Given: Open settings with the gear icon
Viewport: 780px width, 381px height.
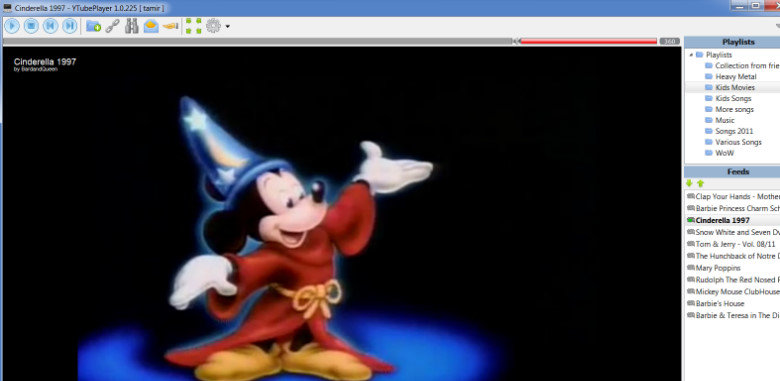Looking at the screenshot, I should pyautogui.click(x=213, y=26).
